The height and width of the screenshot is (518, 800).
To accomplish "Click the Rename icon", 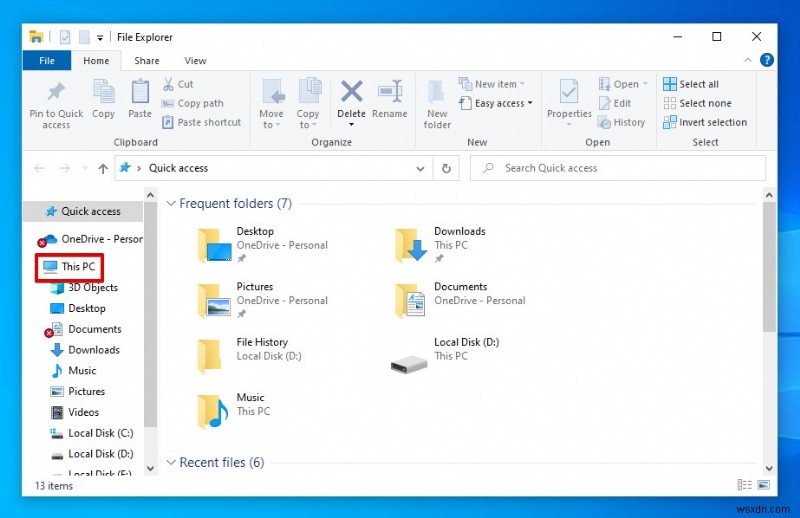I will [x=390, y=91].
